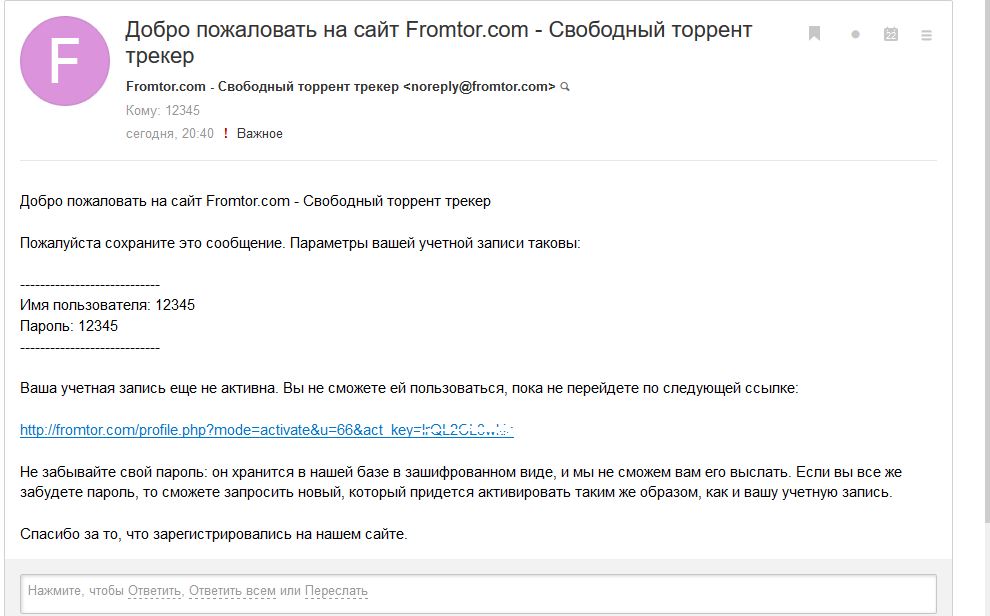Toggle the red importance exclamation mark
Screen dimensions: 990x616
pyautogui.click(x=226, y=134)
